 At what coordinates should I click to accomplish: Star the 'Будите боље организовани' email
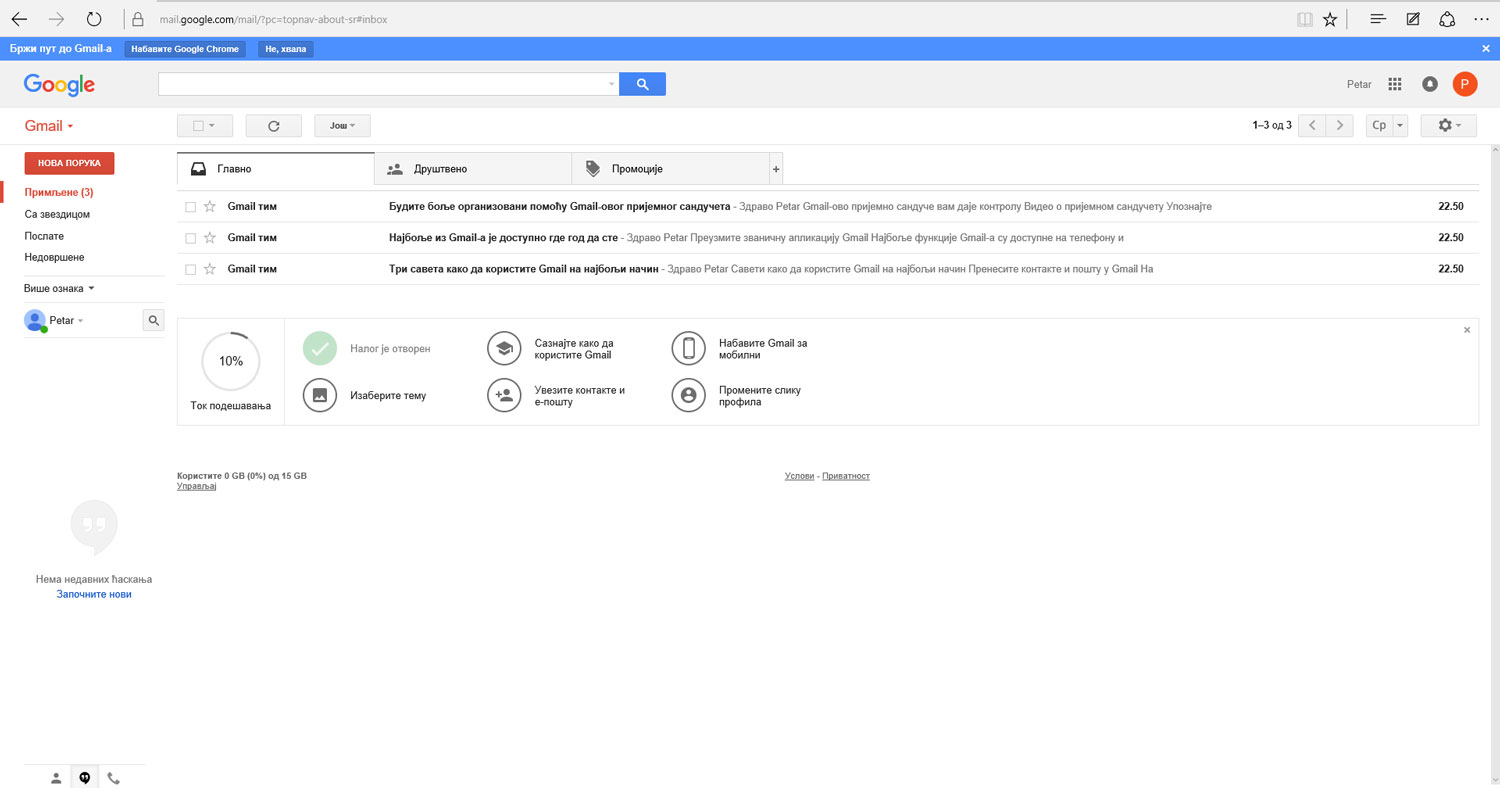pyautogui.click(x=209, y=207)
